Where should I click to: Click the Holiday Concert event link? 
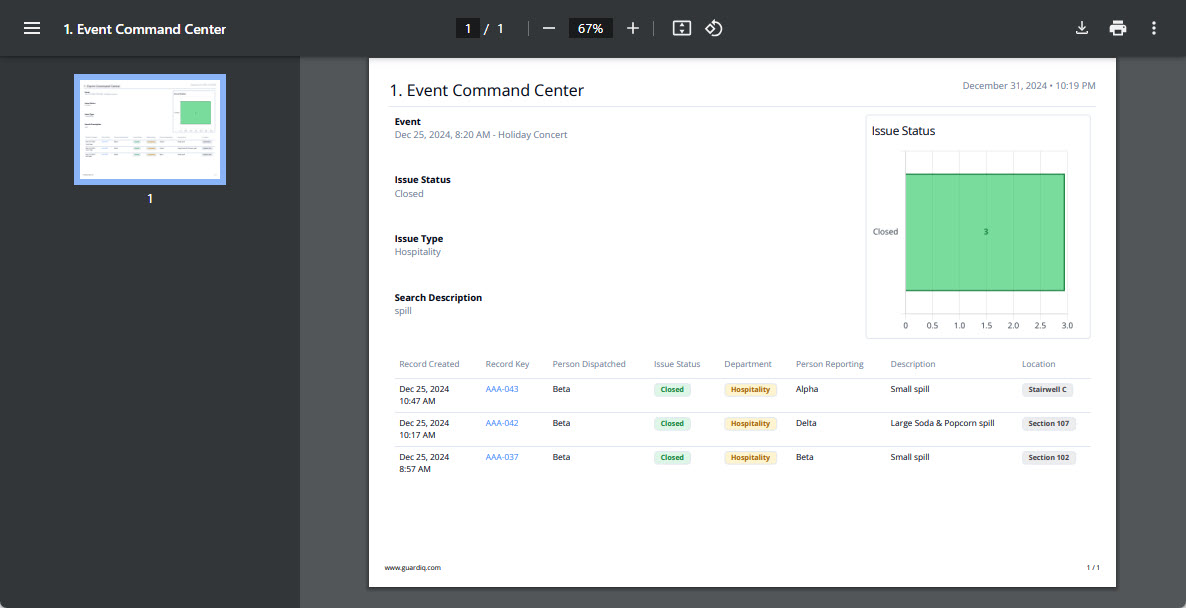[532, 135]
